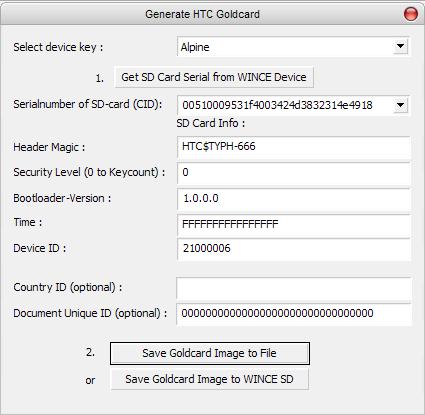Save Goldcard Image to File
The height and width of the screenshot is (415, 425).
pos(210,353)
